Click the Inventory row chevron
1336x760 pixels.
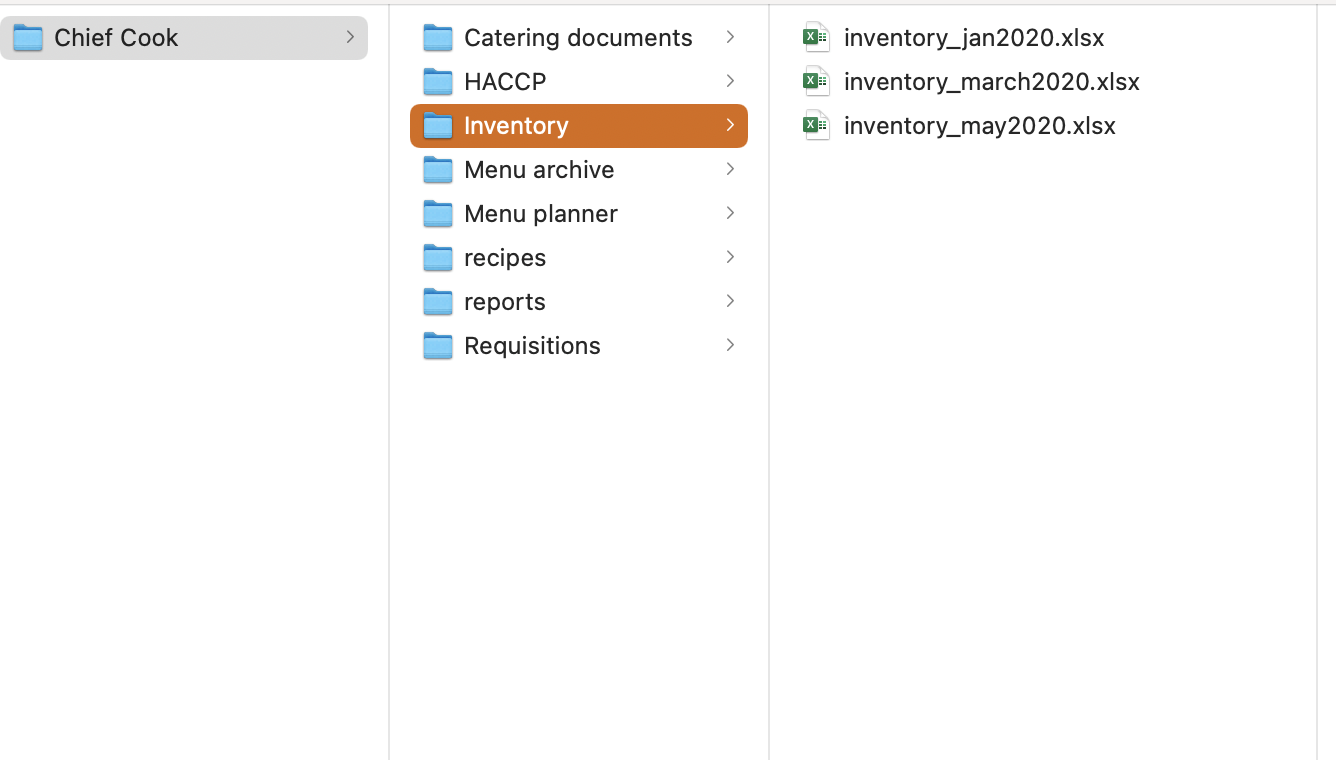point(730,125)
